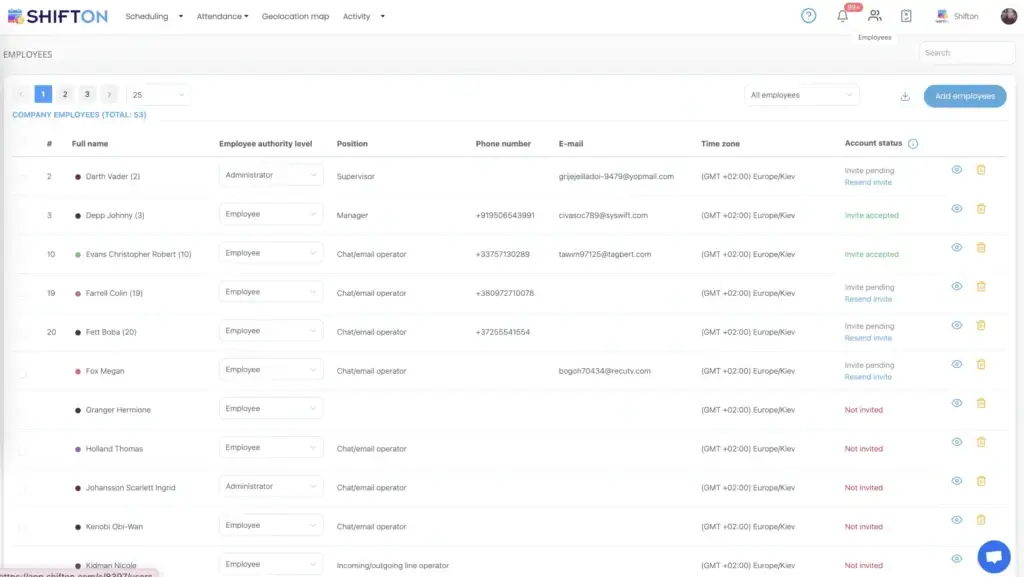The width and height of the screenshot is (1024, 577).
Task: Open the chat support bubble icon
Action: pos(993,556)
